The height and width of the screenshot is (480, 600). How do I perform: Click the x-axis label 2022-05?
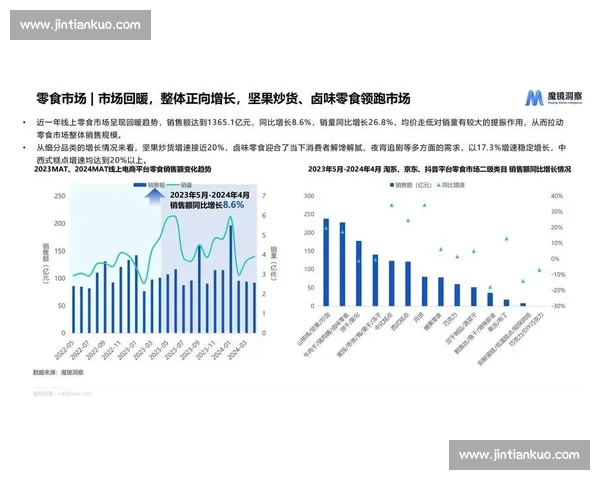pyautogui.click(x=64, y=349)
